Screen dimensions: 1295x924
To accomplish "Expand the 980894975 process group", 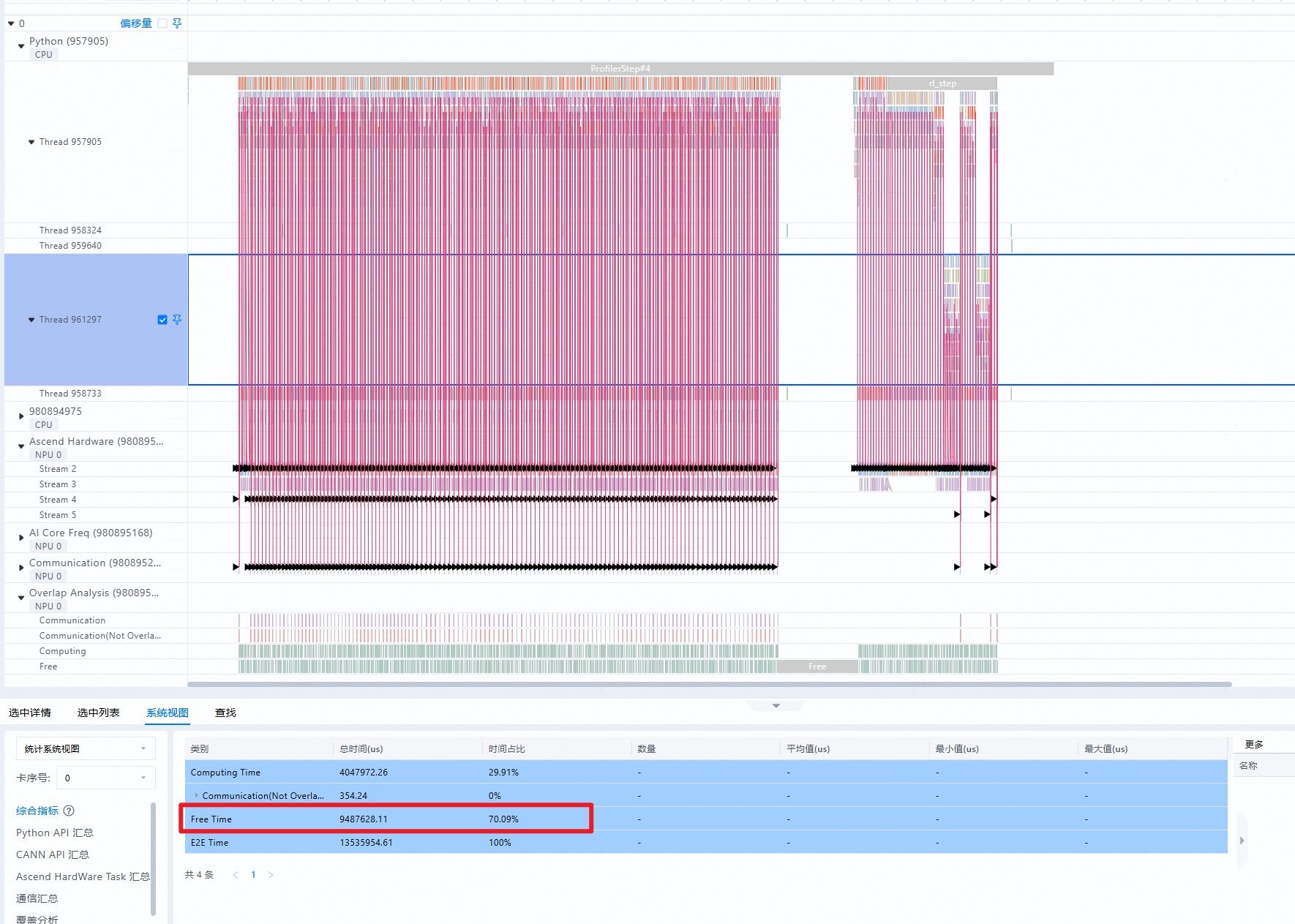I will pos(21,416).
